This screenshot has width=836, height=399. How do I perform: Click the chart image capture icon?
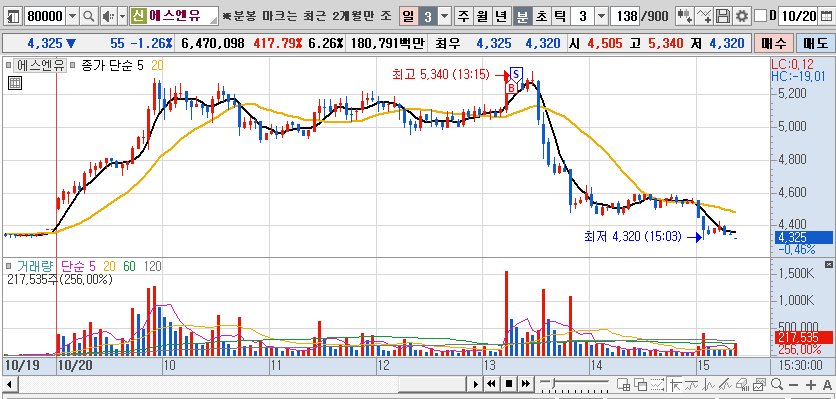[760, 384]
